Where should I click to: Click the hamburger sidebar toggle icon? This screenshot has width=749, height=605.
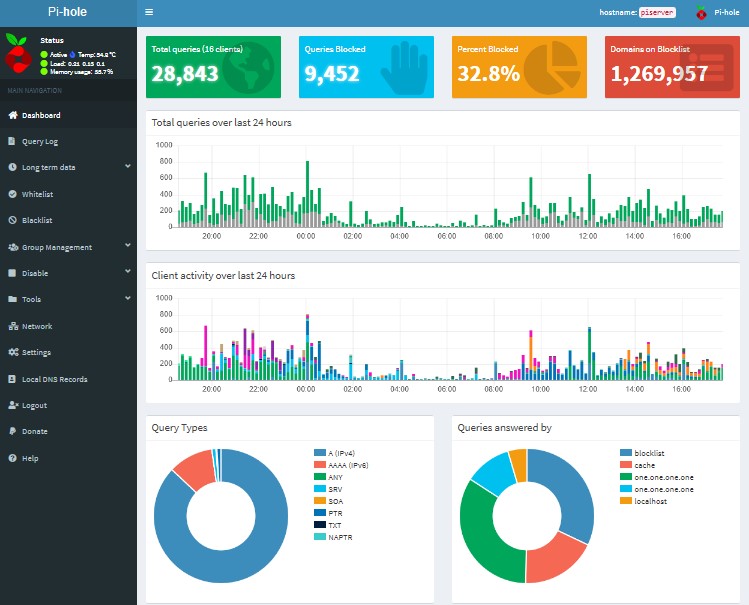point(149,13)
